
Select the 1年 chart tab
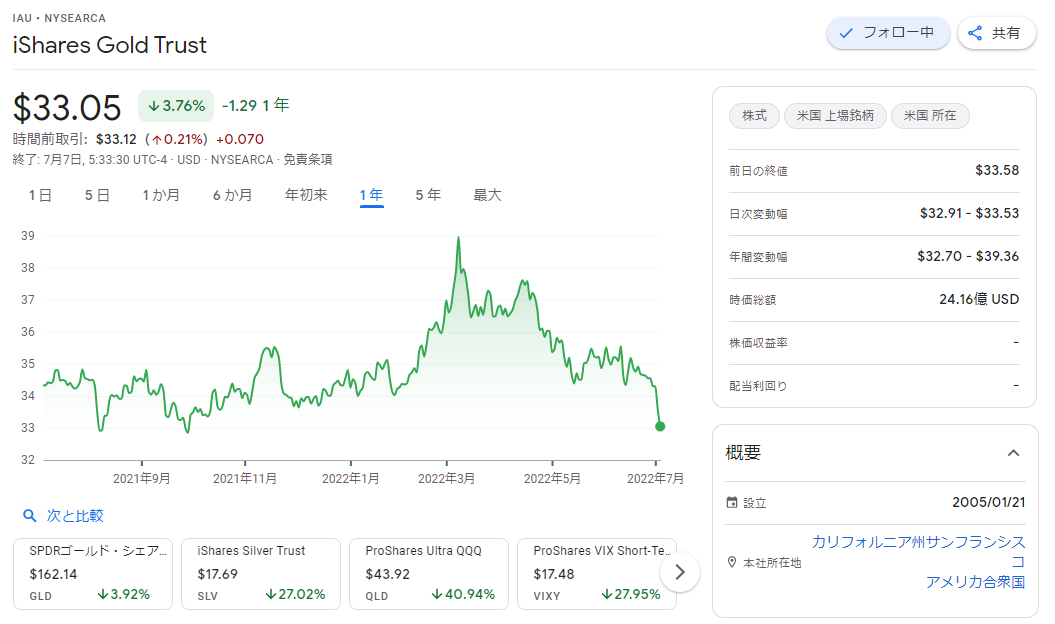pos(371,195)
